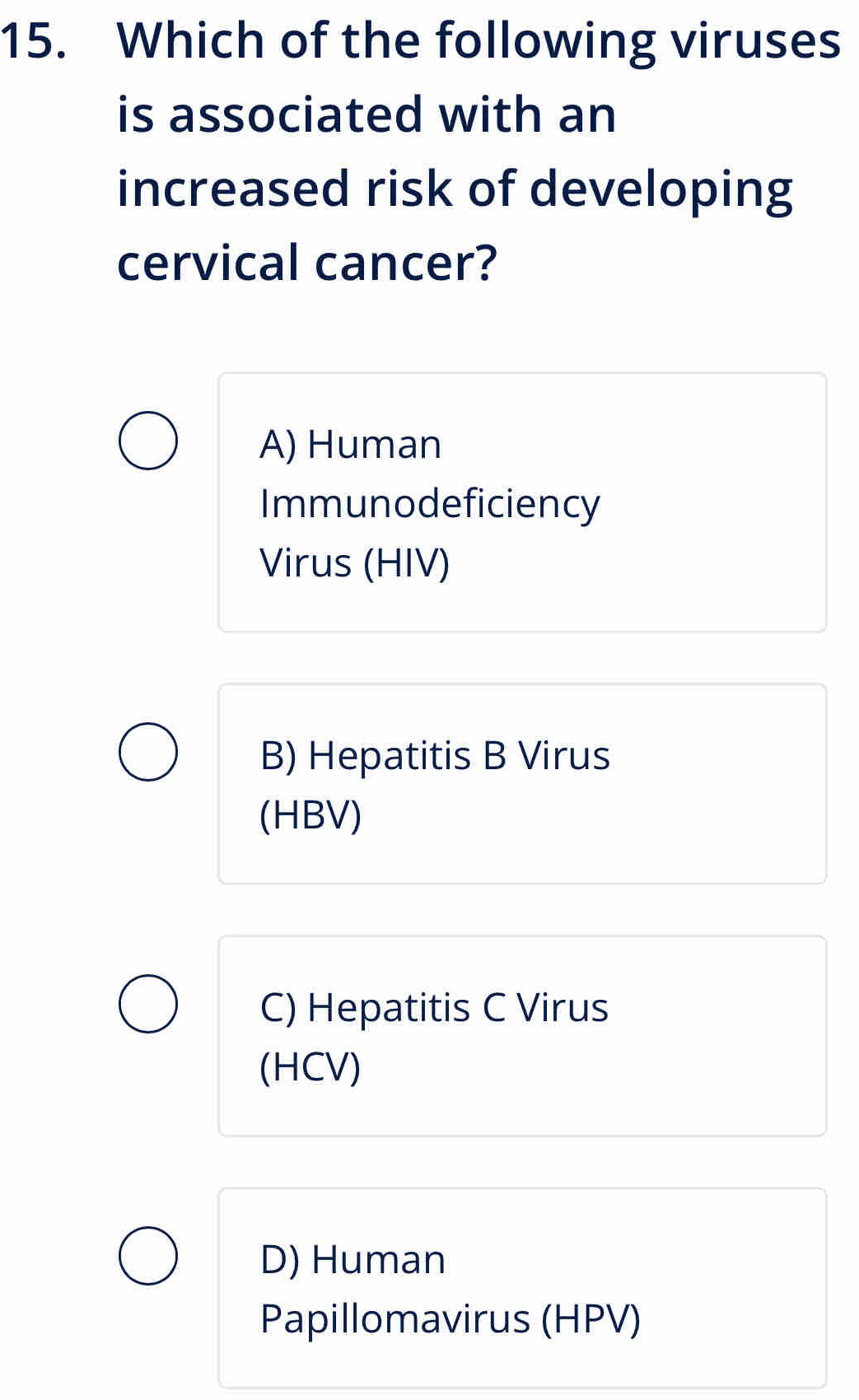
Task: Click the "C) Hepatitis C Virus" label
Action: (434, 1007)
